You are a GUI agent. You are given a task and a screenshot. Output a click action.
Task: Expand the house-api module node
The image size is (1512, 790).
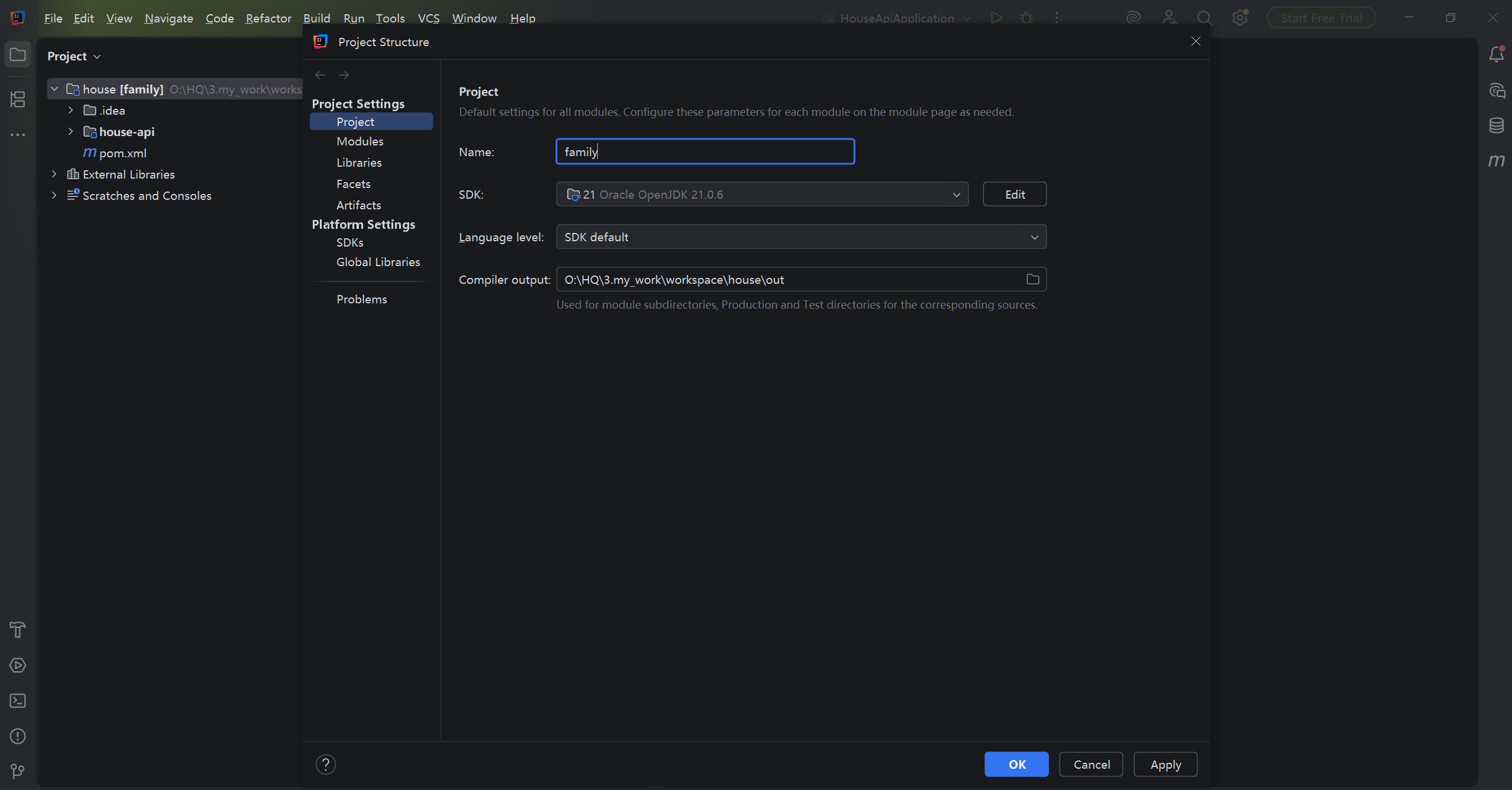click(x=71, y=131)
